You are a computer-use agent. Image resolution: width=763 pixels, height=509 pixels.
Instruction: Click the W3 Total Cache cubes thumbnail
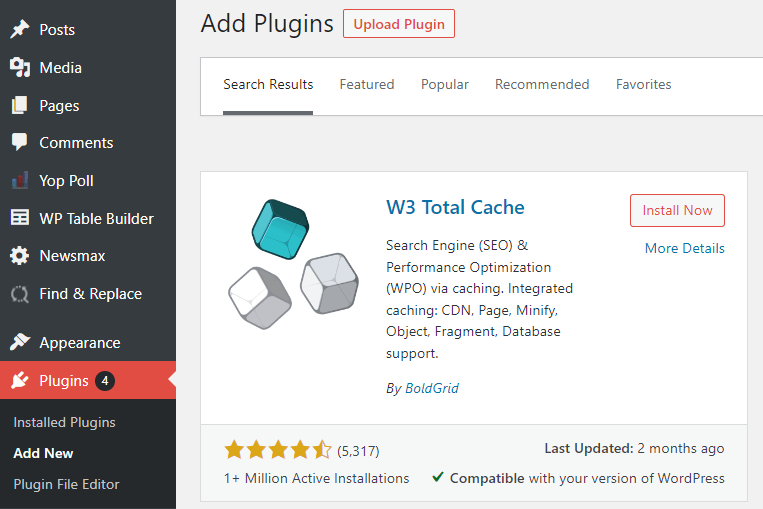tap(293, 265)
